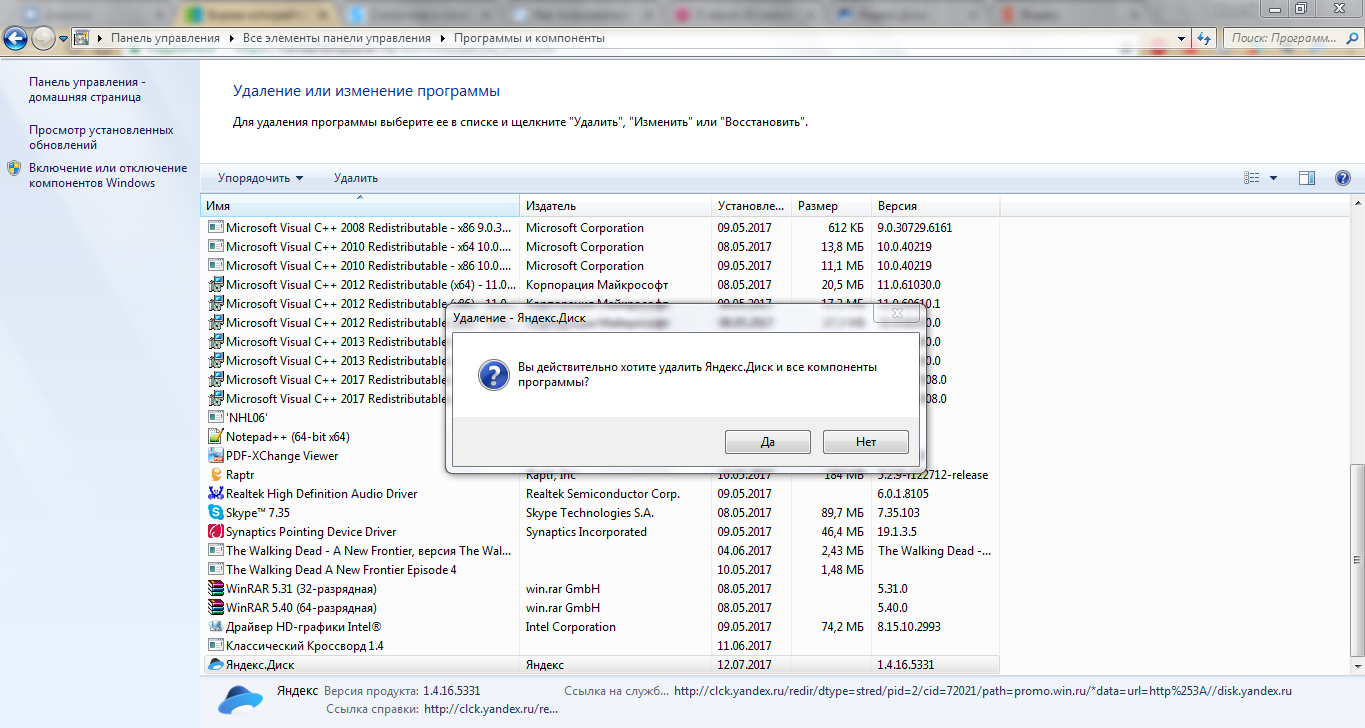Viewport: 1365px width, 728px height.
Task: Sort by Издатель column header
Action: click(x=615, y=206)
